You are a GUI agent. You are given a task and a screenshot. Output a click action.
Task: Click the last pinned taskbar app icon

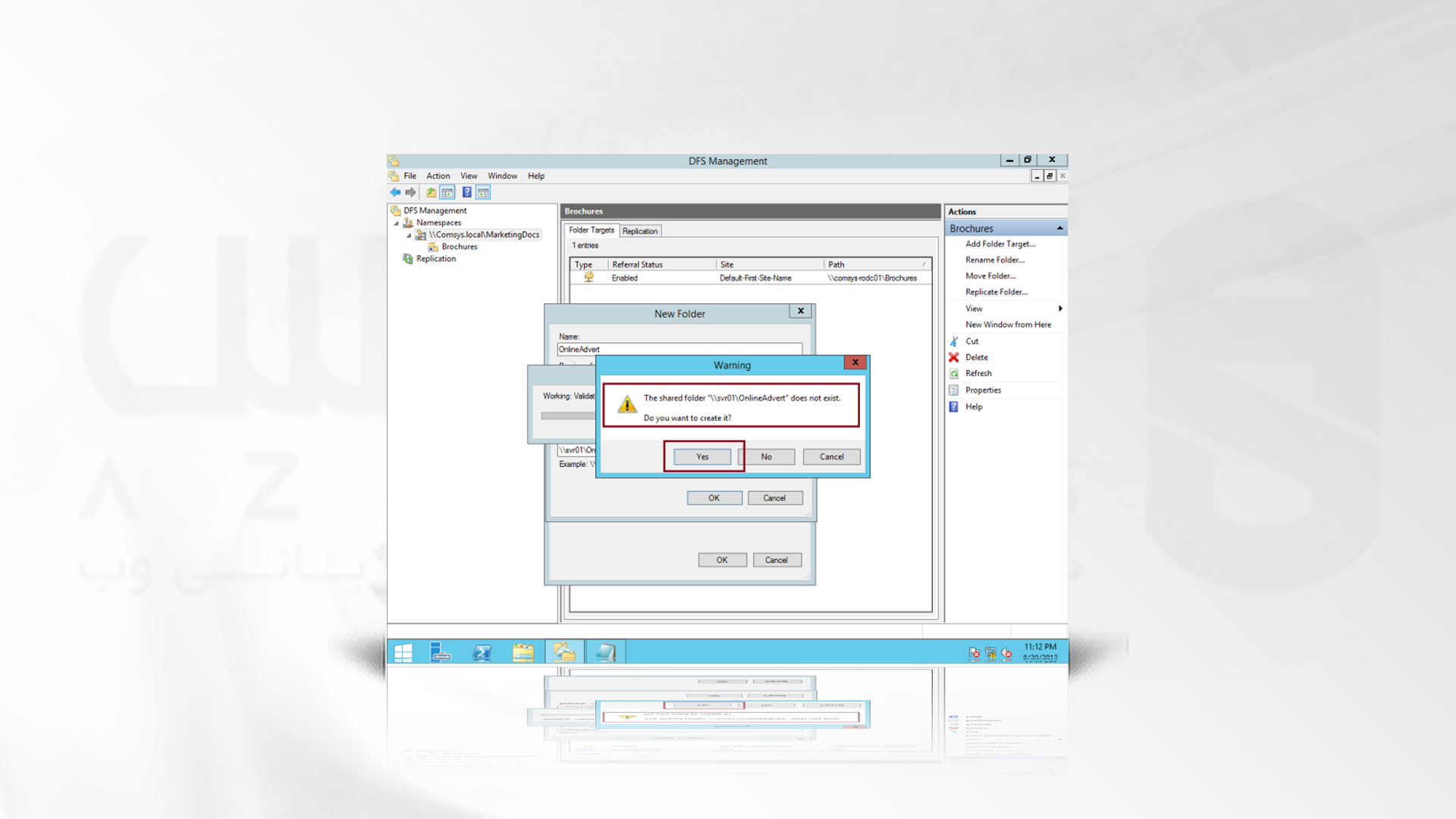pos(605,652)
